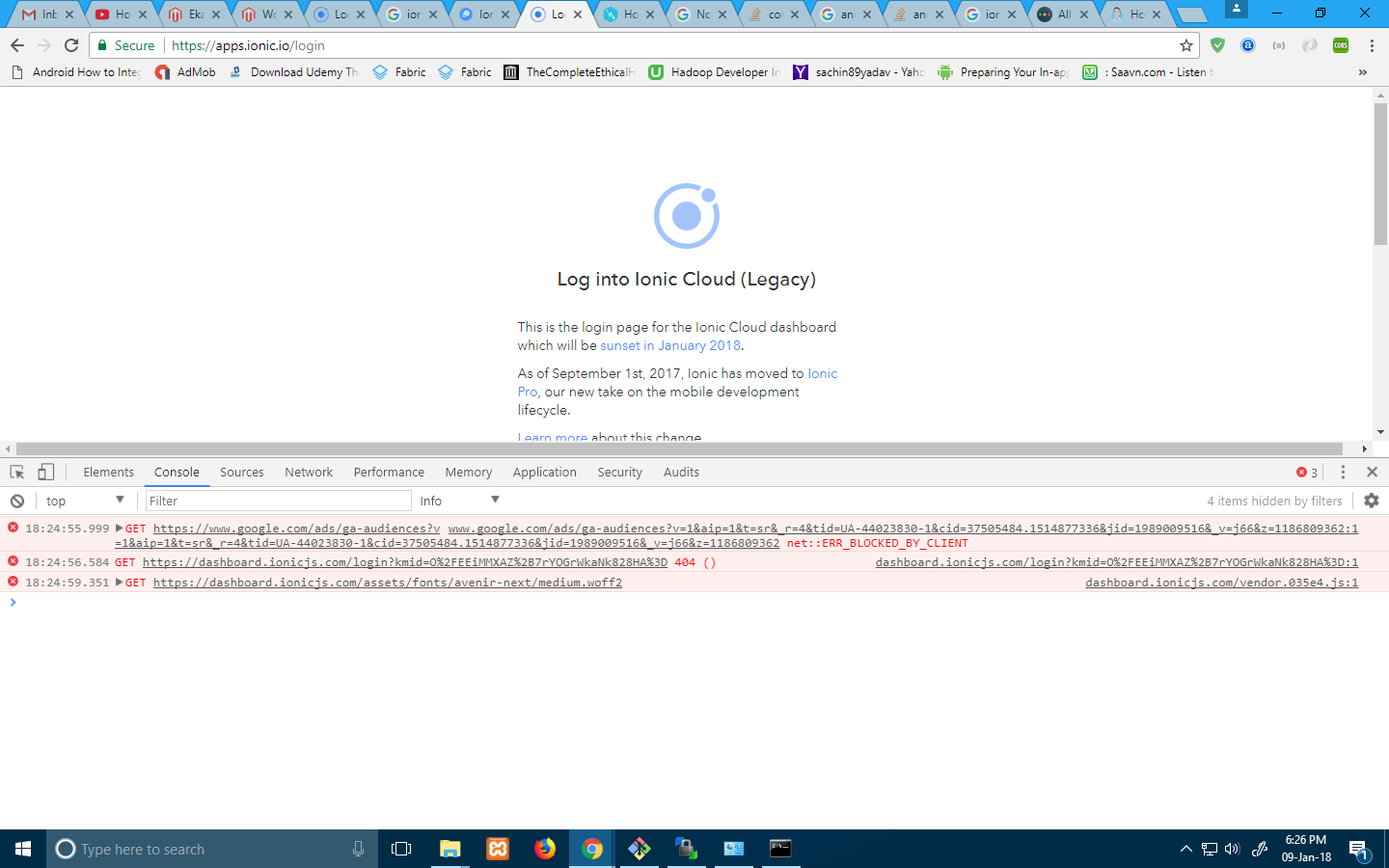Open the network icon in system tray
This screenshot has height=868, width=1389.
[x=1209, y=849]
